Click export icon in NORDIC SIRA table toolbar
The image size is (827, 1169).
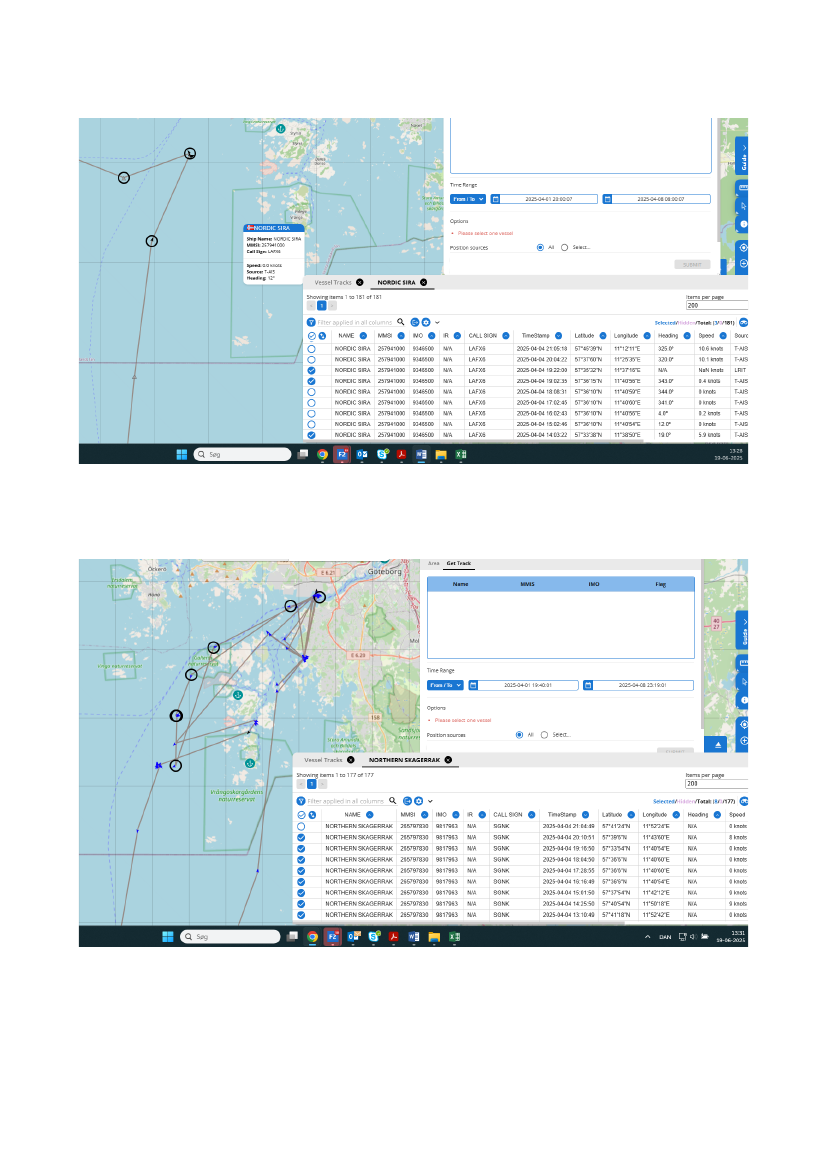click(414, 322)
